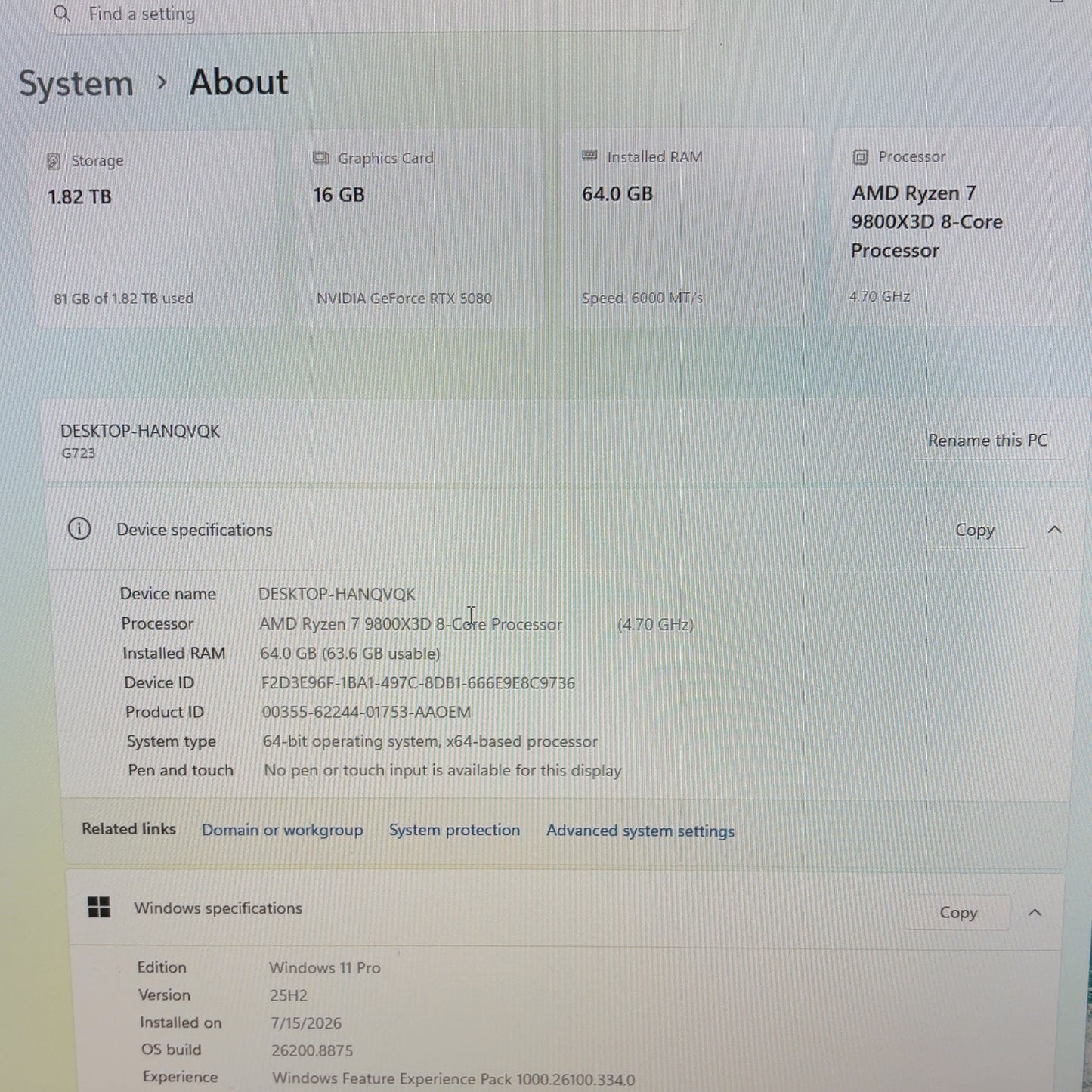Click the Windows logo specifications icon
Viewport: 1092px width, 1092px height.
pyautogui.click(x=99, y=907)
